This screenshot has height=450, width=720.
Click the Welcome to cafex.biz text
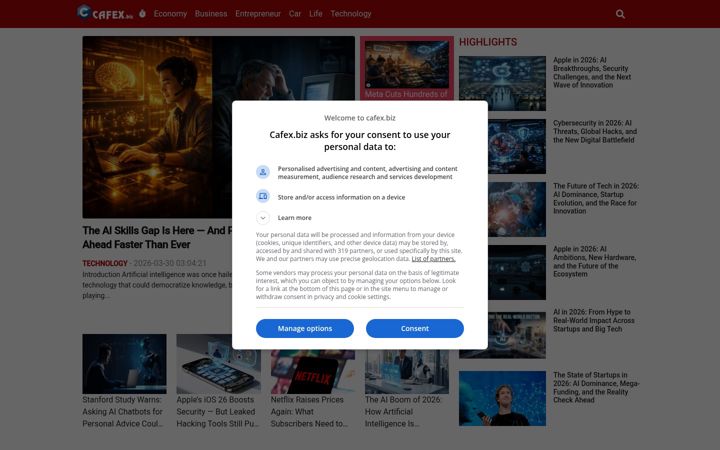[x=360, y=118]
